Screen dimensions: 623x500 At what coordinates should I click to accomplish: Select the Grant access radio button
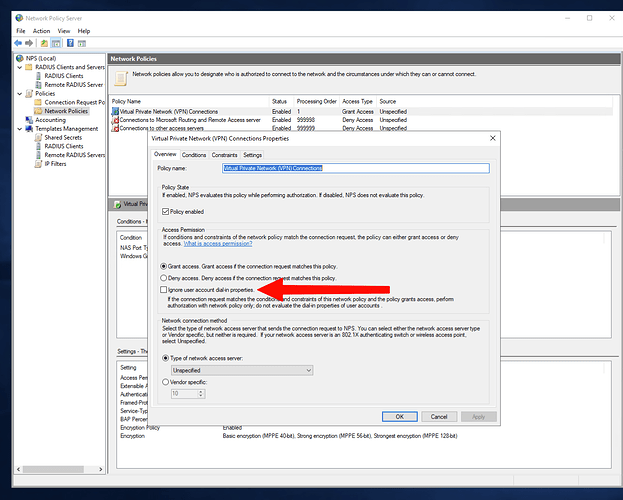point(163,266)
